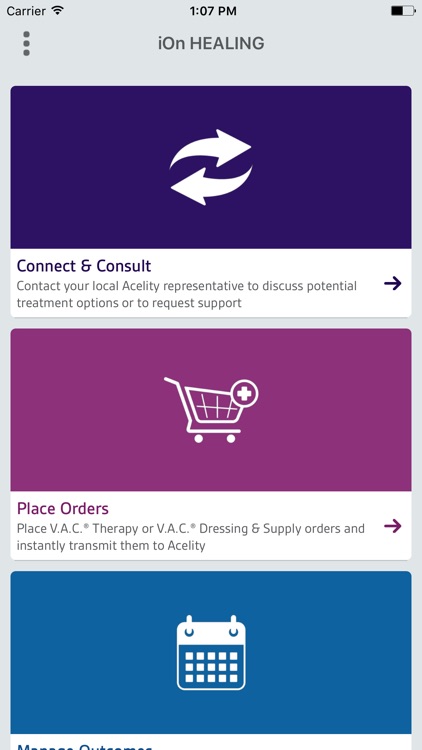The image size is (422, 750).
Task: Tap the Carrier label in status bar
Action: (x=26, y=11)
